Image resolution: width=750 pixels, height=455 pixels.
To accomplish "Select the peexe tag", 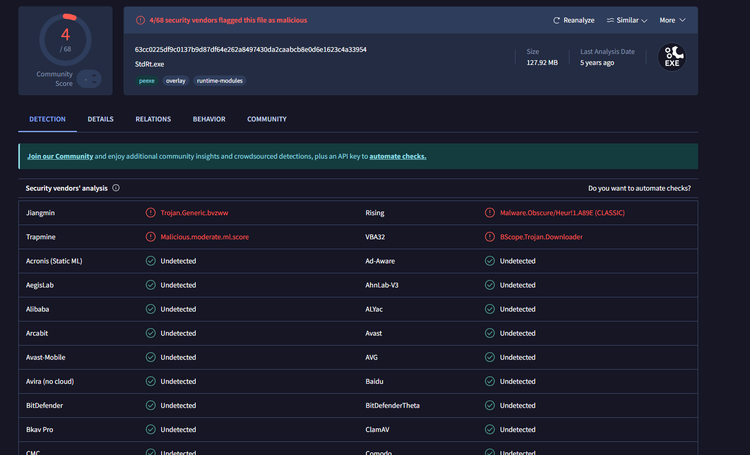I will point(146,81).
